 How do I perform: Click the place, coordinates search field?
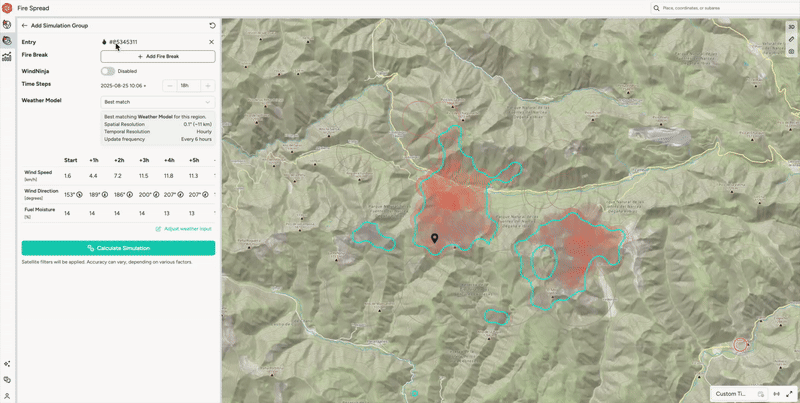tap(726, 8)
